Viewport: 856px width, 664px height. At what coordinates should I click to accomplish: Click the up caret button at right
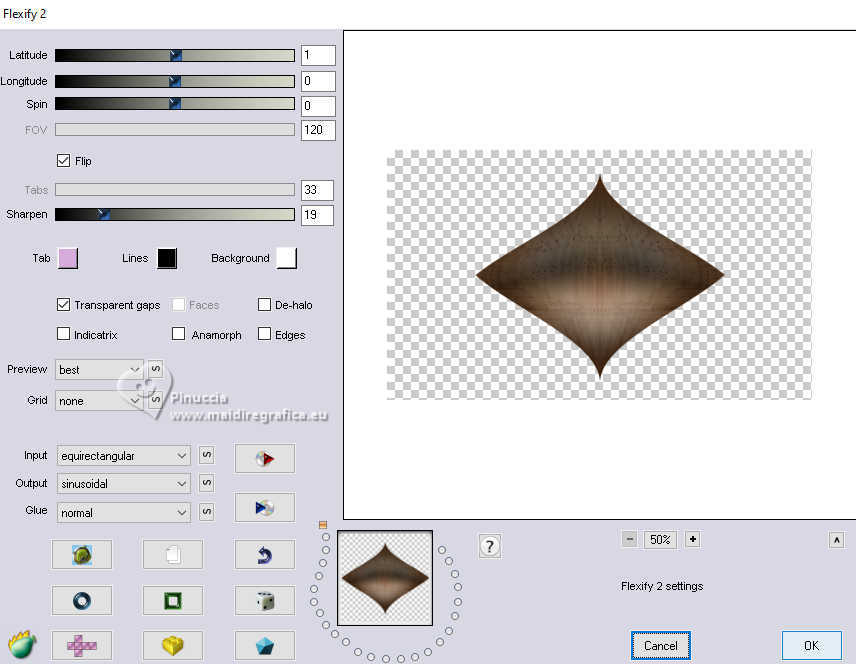pos(836,540)
